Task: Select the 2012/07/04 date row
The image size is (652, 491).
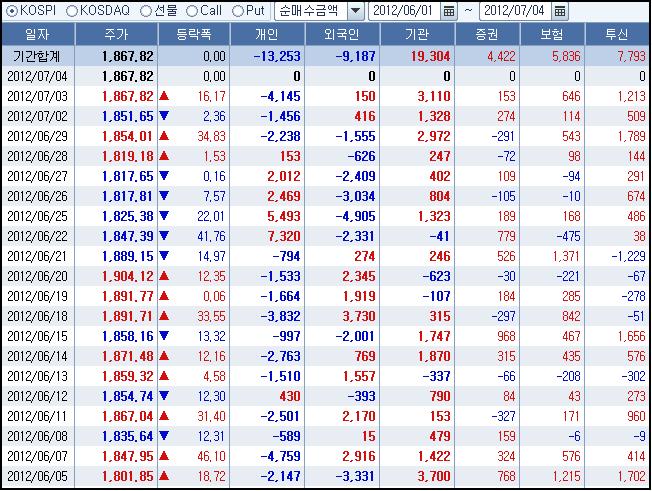Action: pos(325,76)
